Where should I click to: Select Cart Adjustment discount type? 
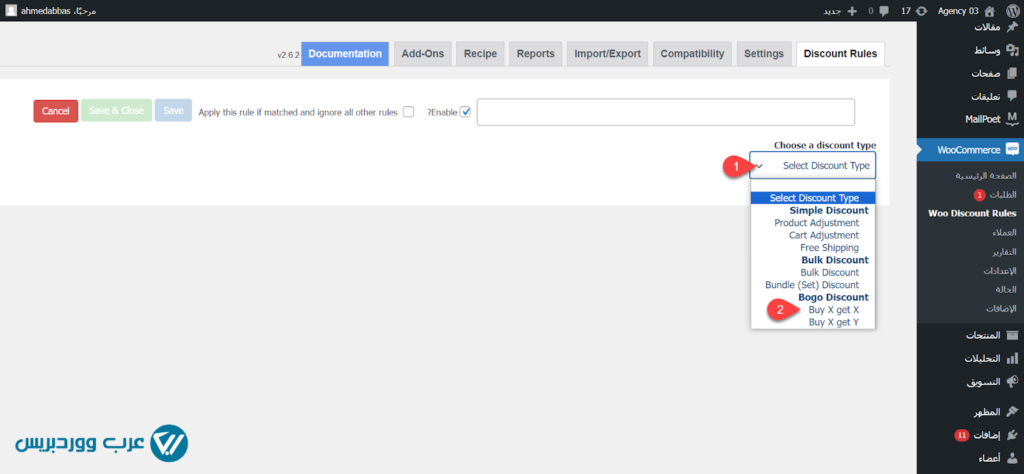tap(824, 235)
